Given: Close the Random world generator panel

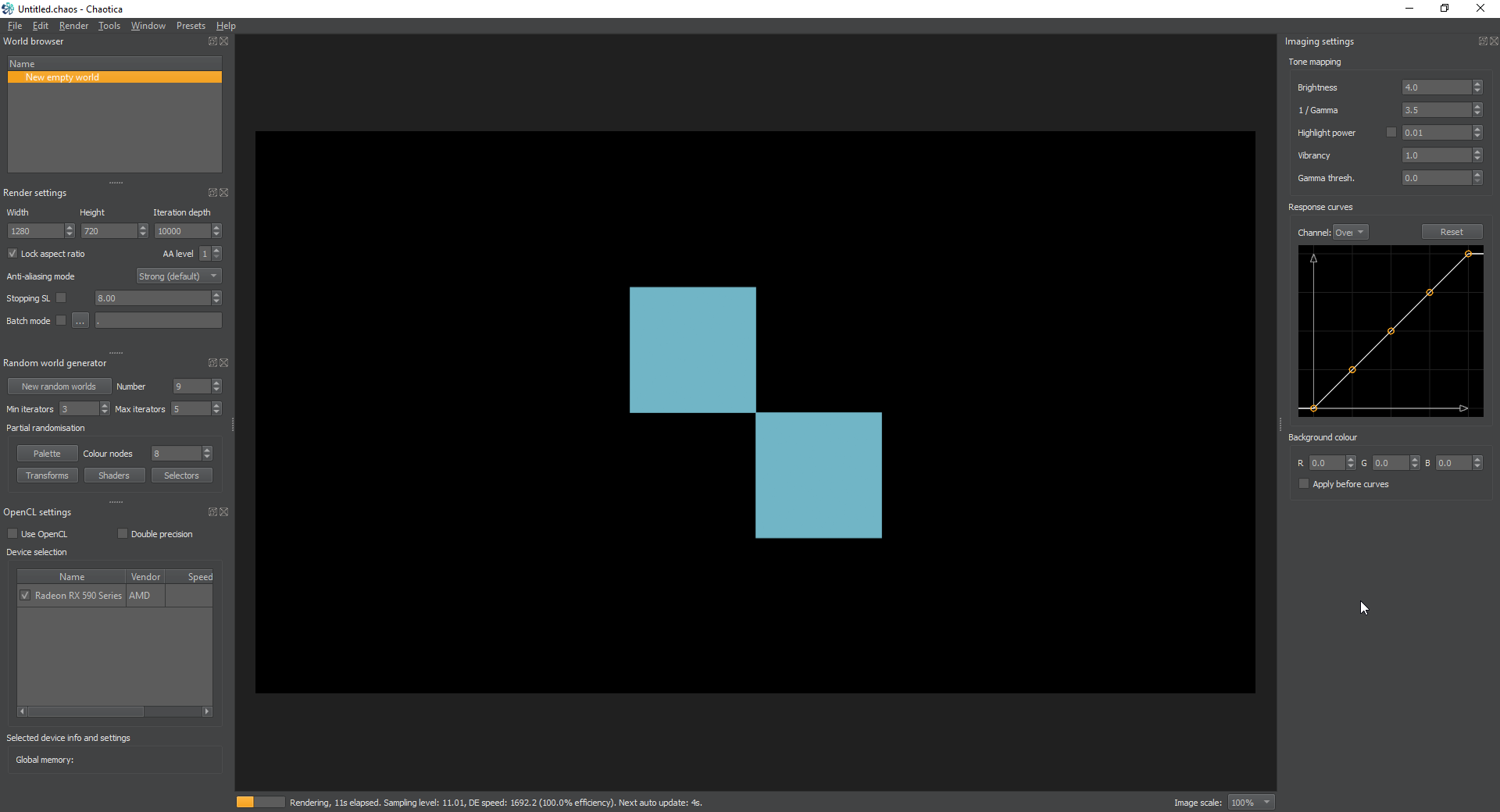Looking at the screenshot, I should [224, 363].
